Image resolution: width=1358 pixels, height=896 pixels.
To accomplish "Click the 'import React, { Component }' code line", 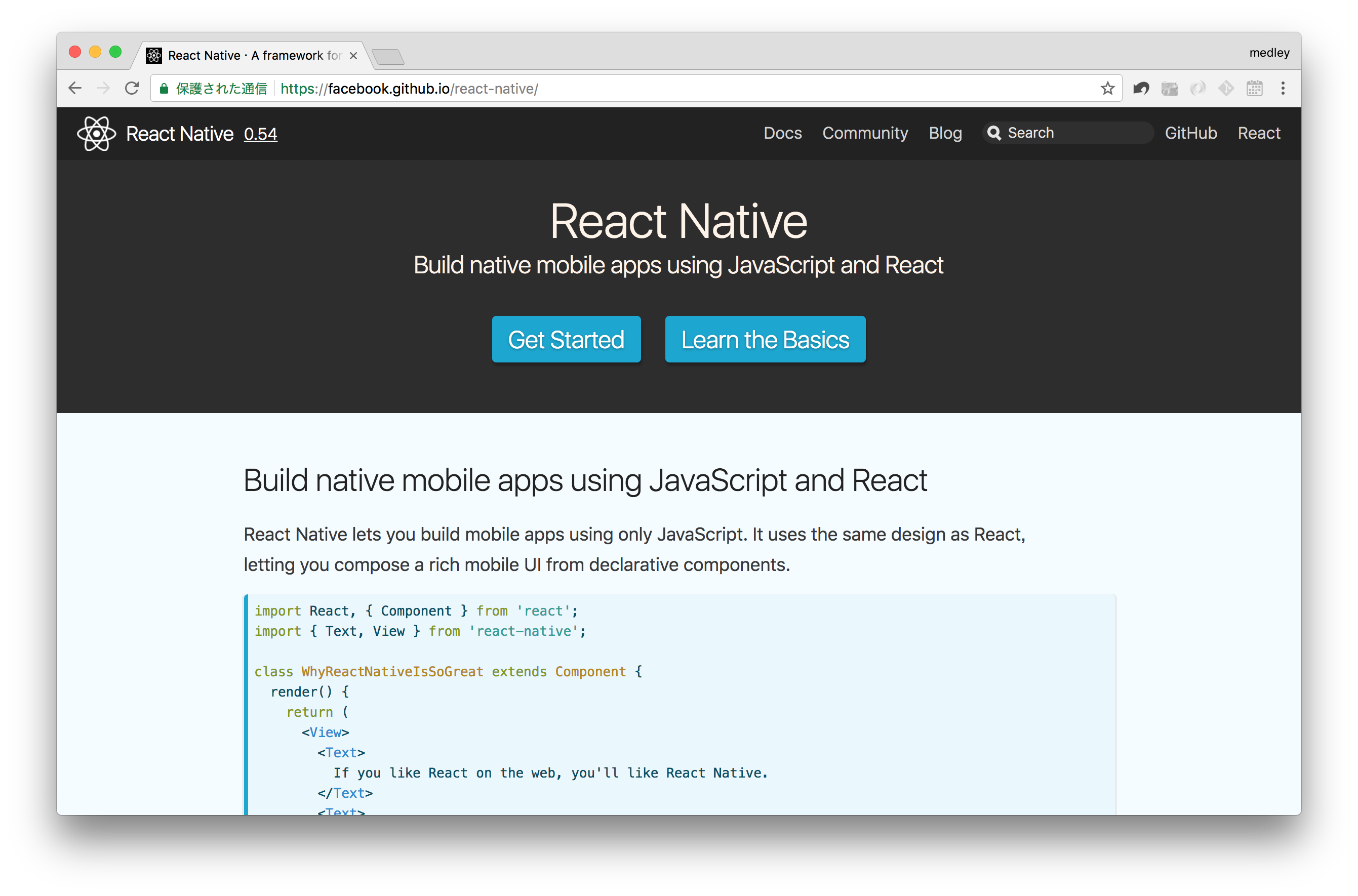I will coord(416,611).
